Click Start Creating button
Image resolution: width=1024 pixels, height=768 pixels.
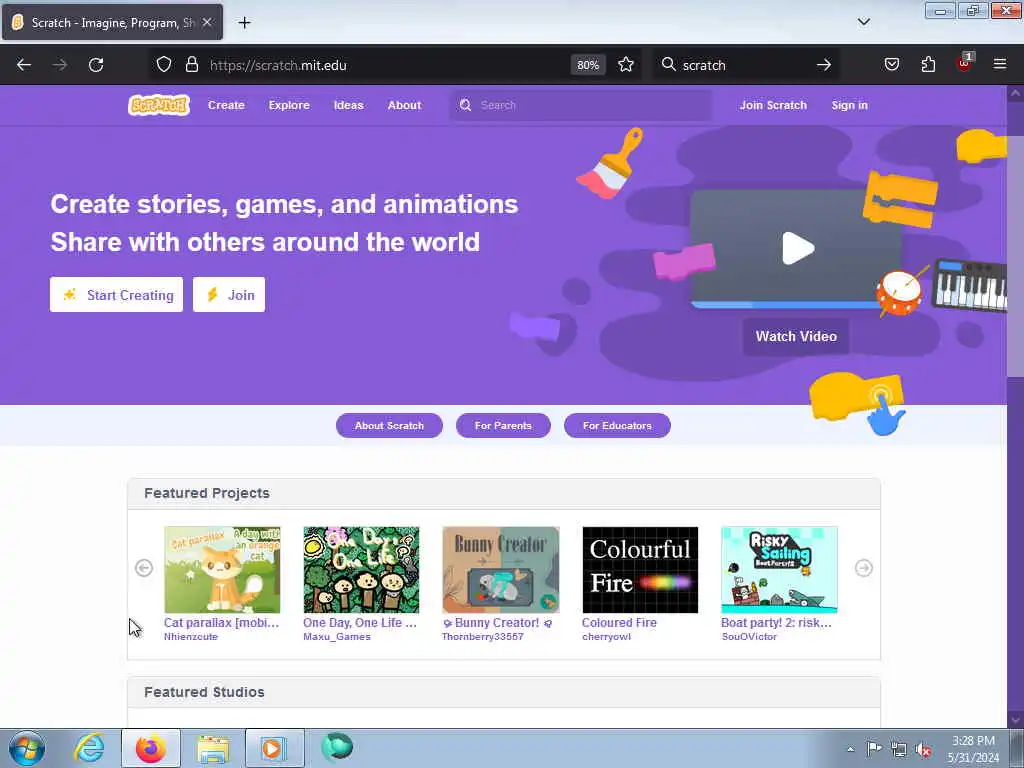pos(116,295)
